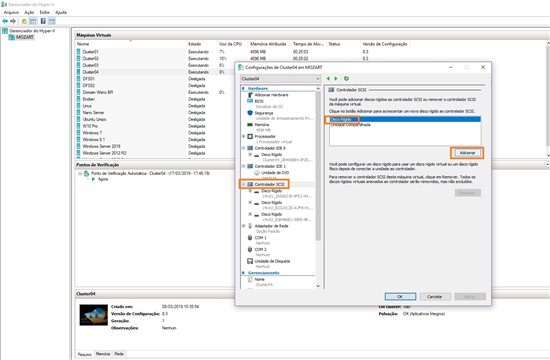The width and height of the screenshot is (550, 360).
Task: Collapse the Controlador IDE 1 node
Action: point(243,166)
